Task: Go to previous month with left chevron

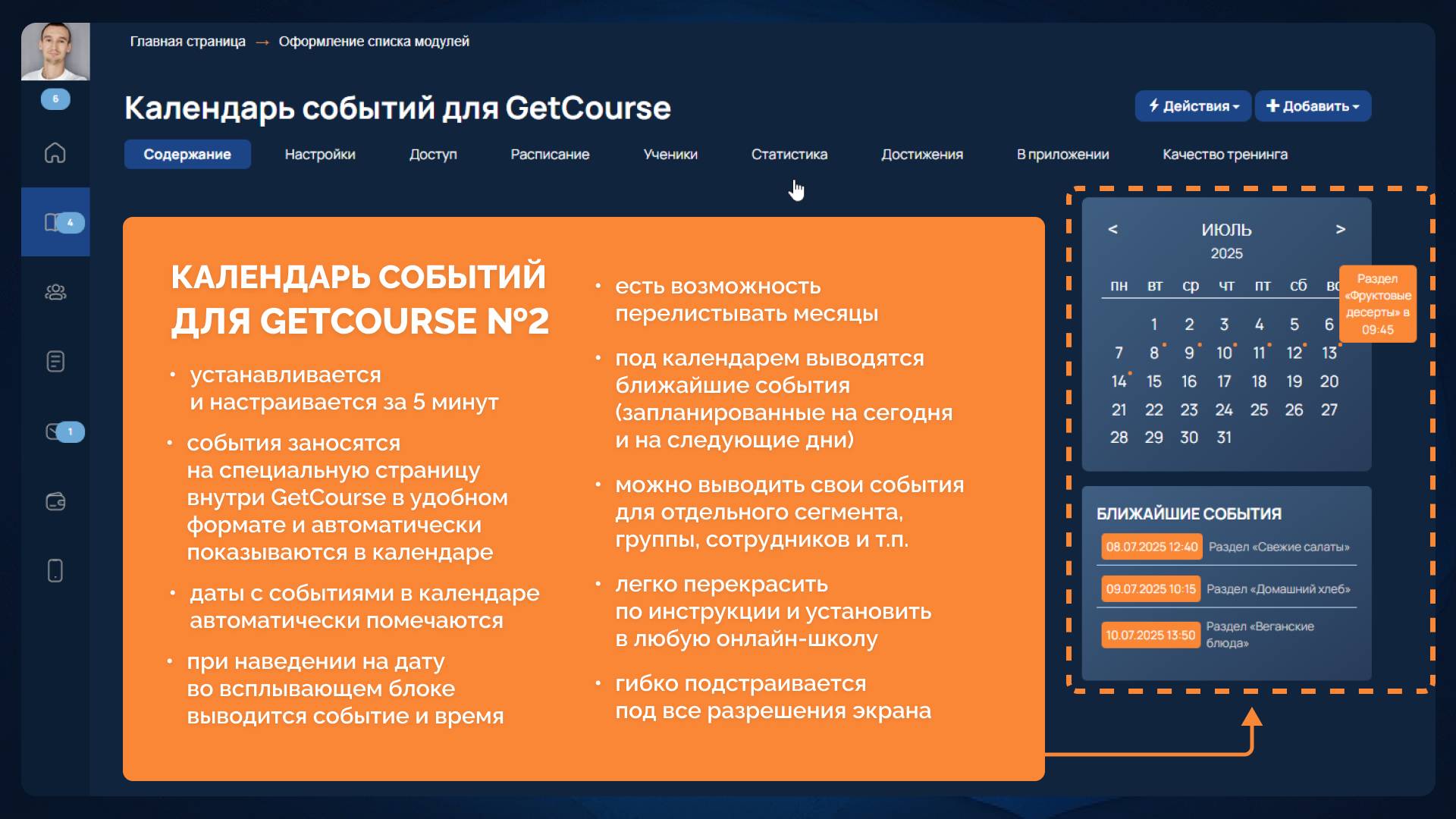Action: [1113, 229]
